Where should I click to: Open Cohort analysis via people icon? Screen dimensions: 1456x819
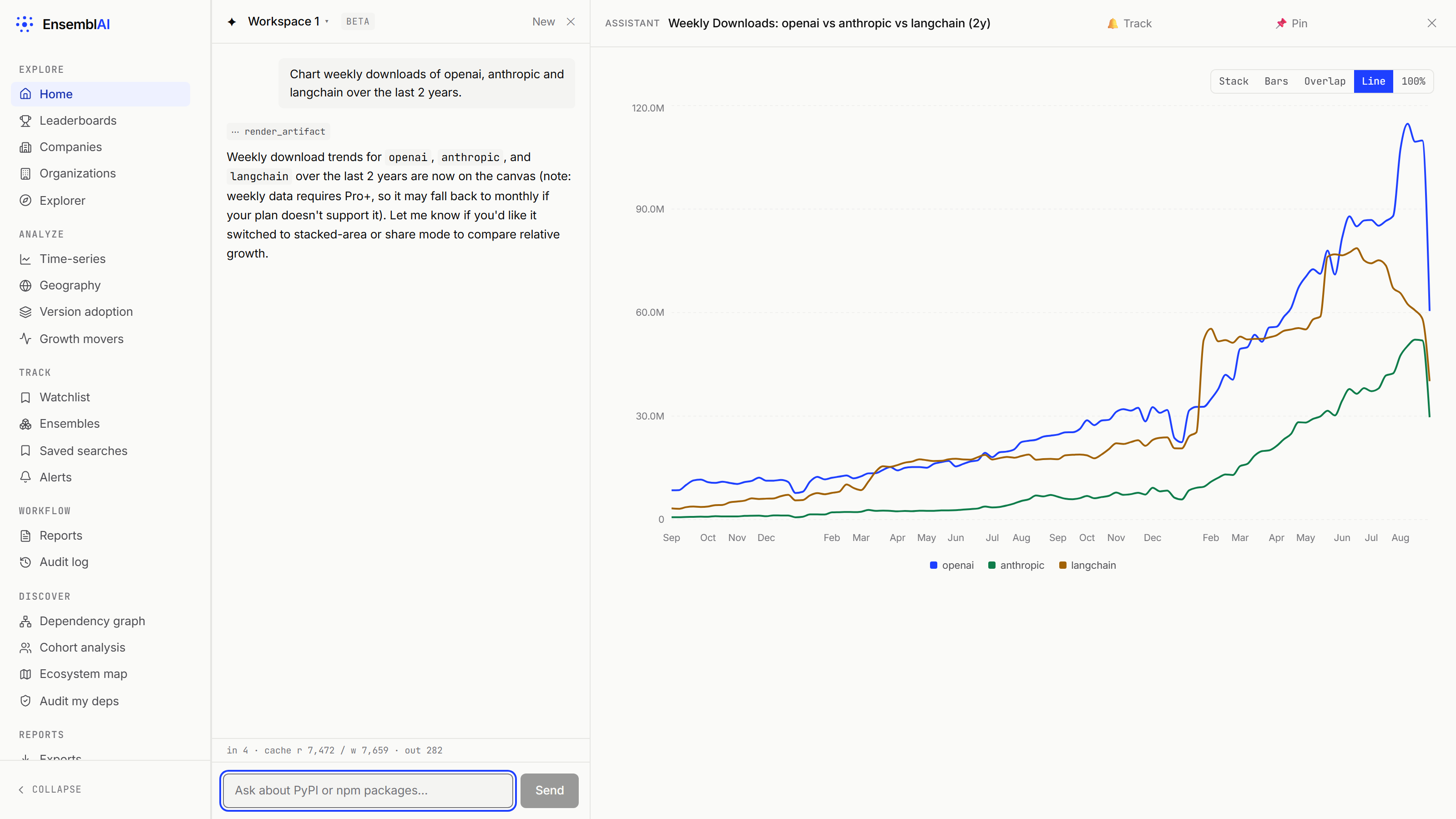point(25,648)
